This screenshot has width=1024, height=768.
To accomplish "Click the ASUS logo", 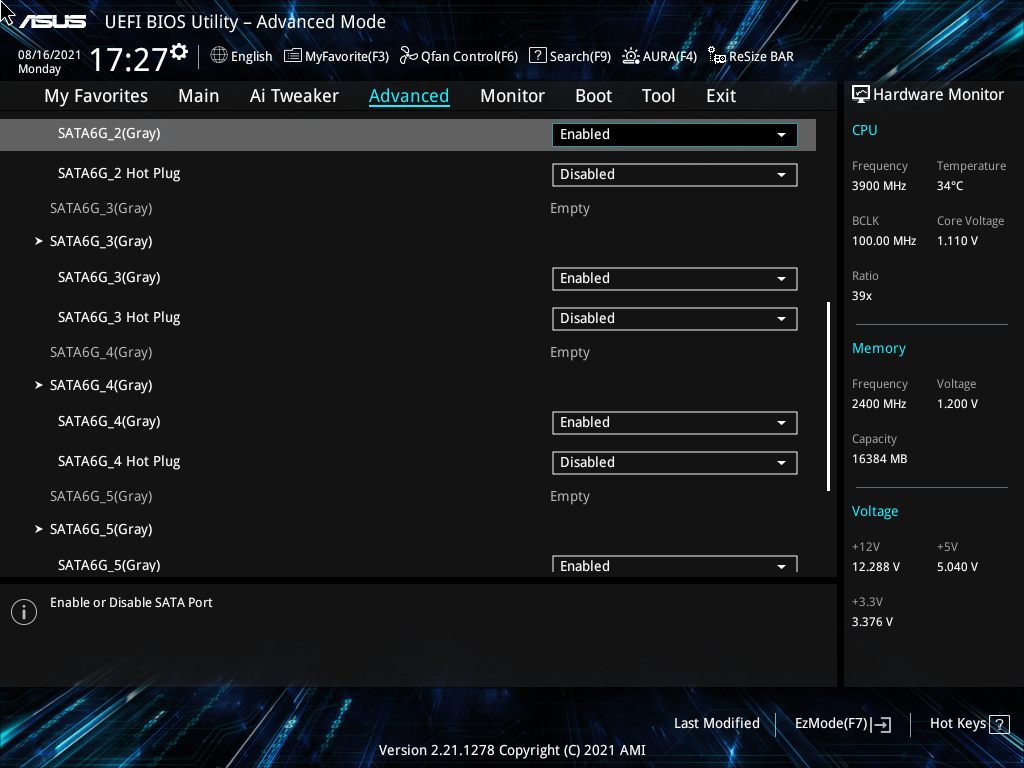I will (x=52, y=22).
